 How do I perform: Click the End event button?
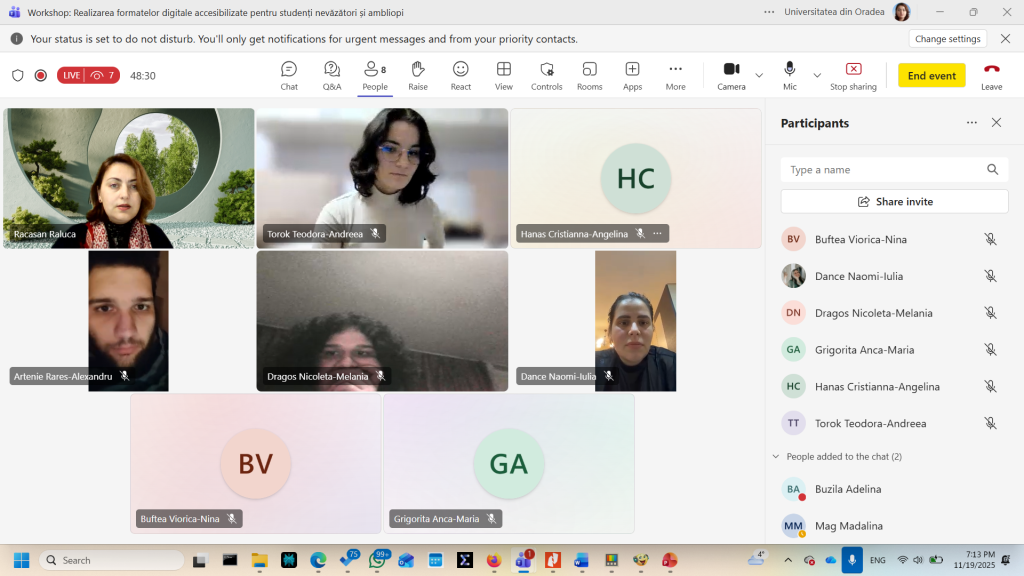(931, 76)
